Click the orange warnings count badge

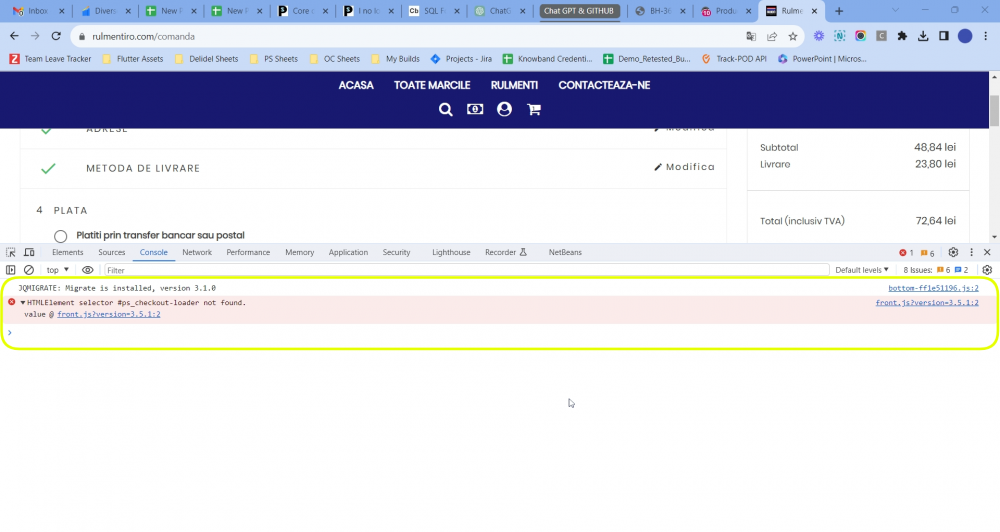927,253
